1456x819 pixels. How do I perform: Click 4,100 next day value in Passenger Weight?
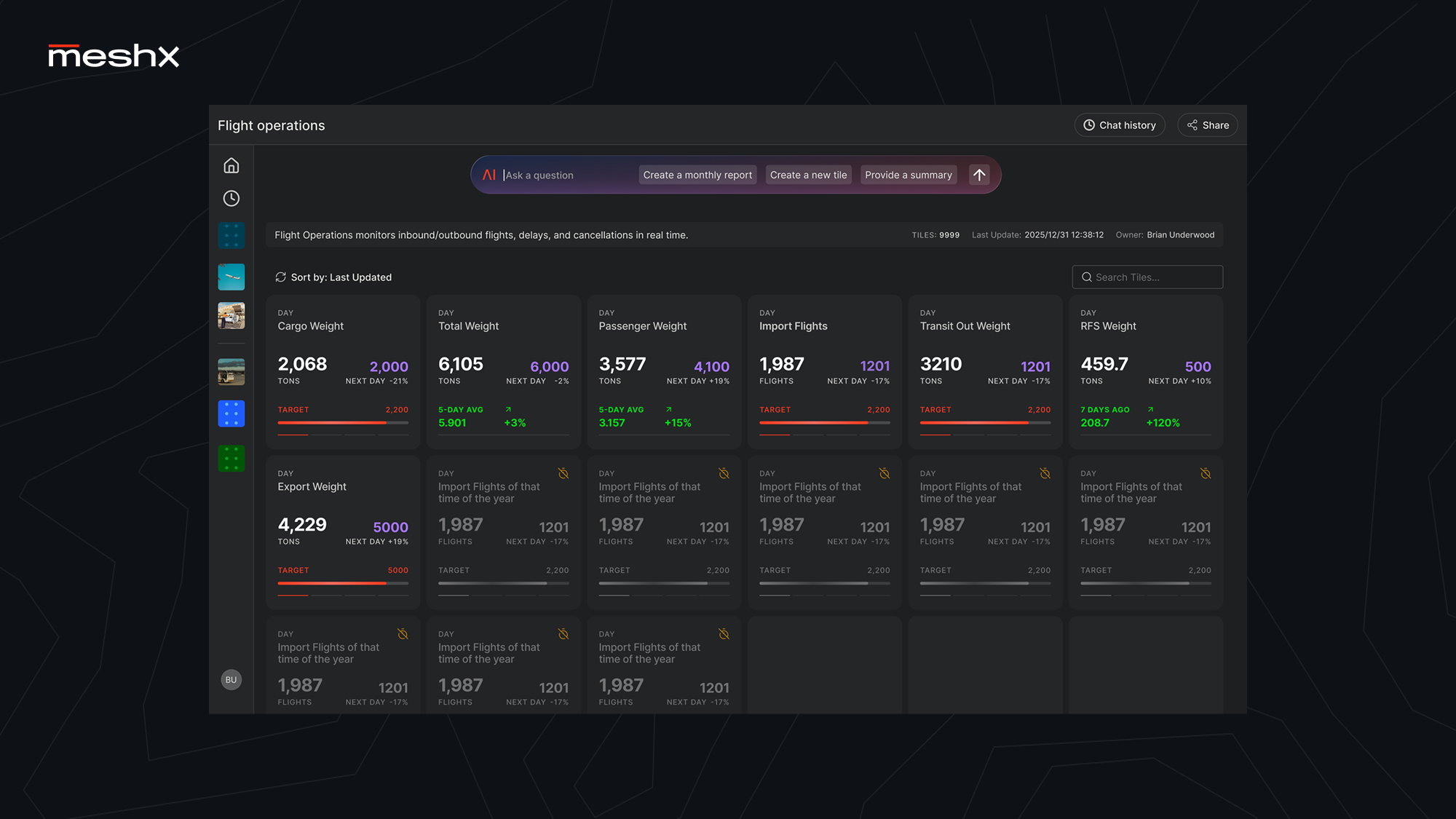pos(711,367)
